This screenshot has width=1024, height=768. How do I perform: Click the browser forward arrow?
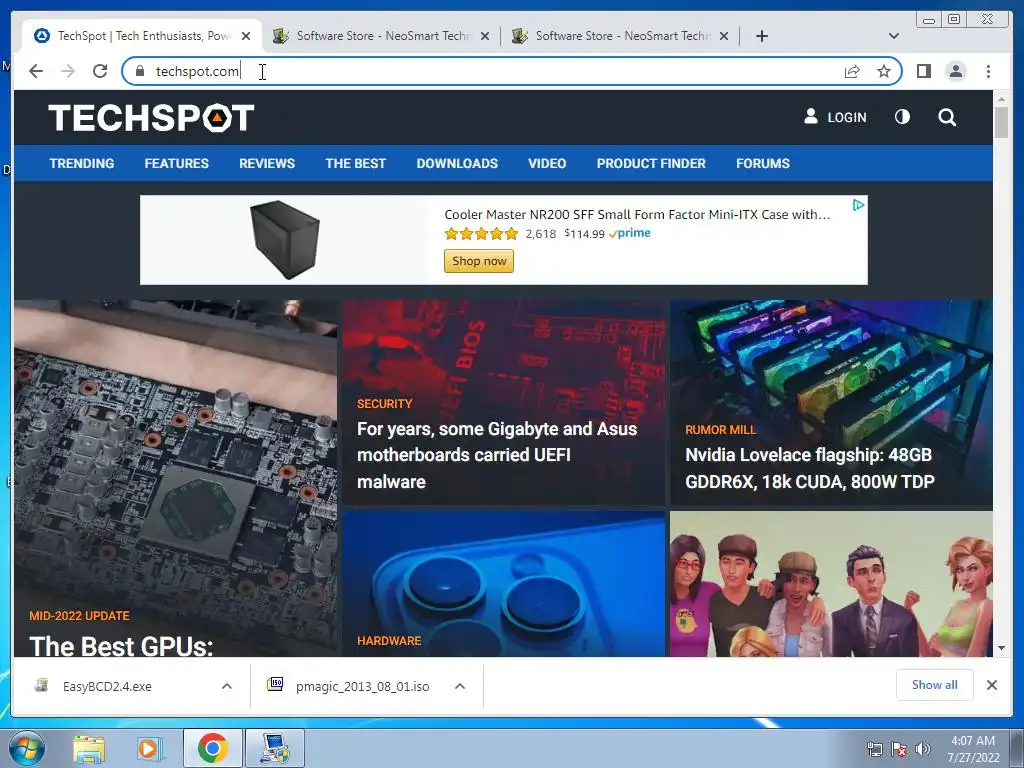coord(68,71)
